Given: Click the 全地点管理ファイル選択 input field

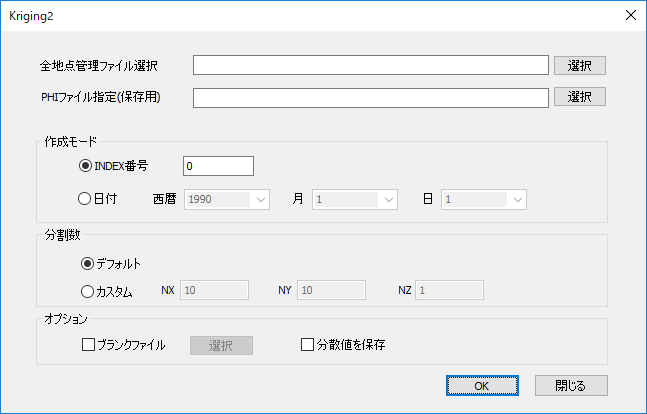Looking at the screenshot, I should click(371, 65).
